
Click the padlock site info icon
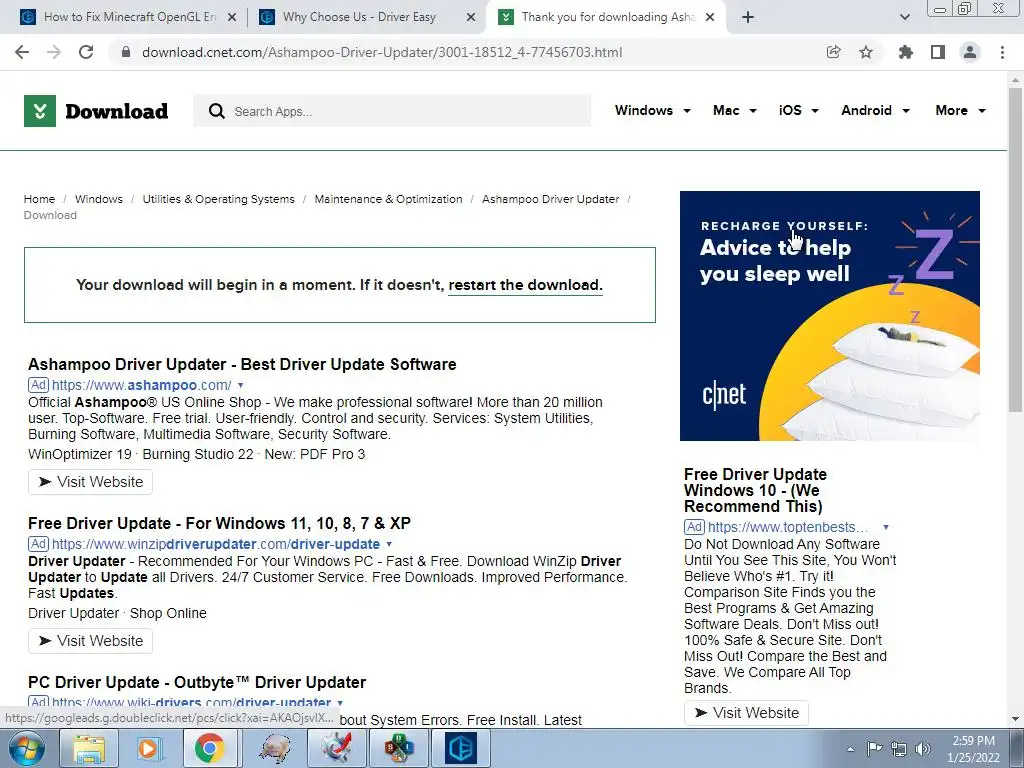pos(126,52)
